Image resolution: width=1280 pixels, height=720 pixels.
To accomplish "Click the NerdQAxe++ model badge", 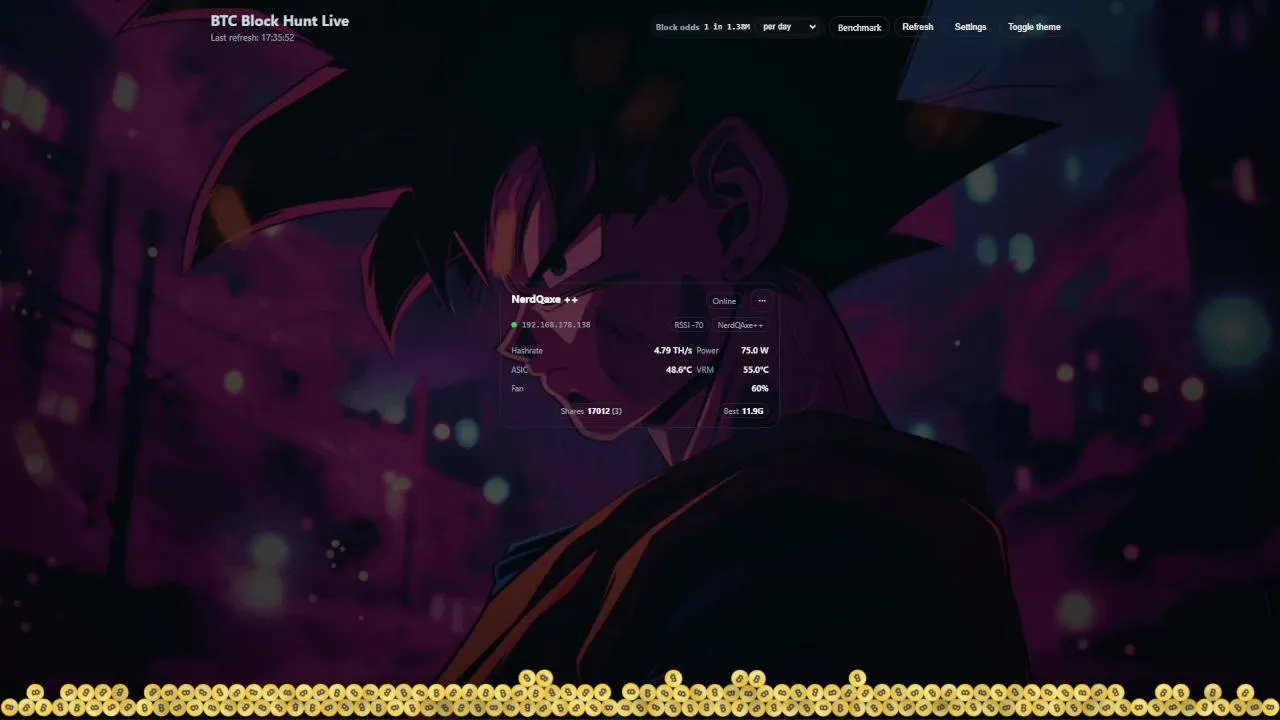I will 740,325.
